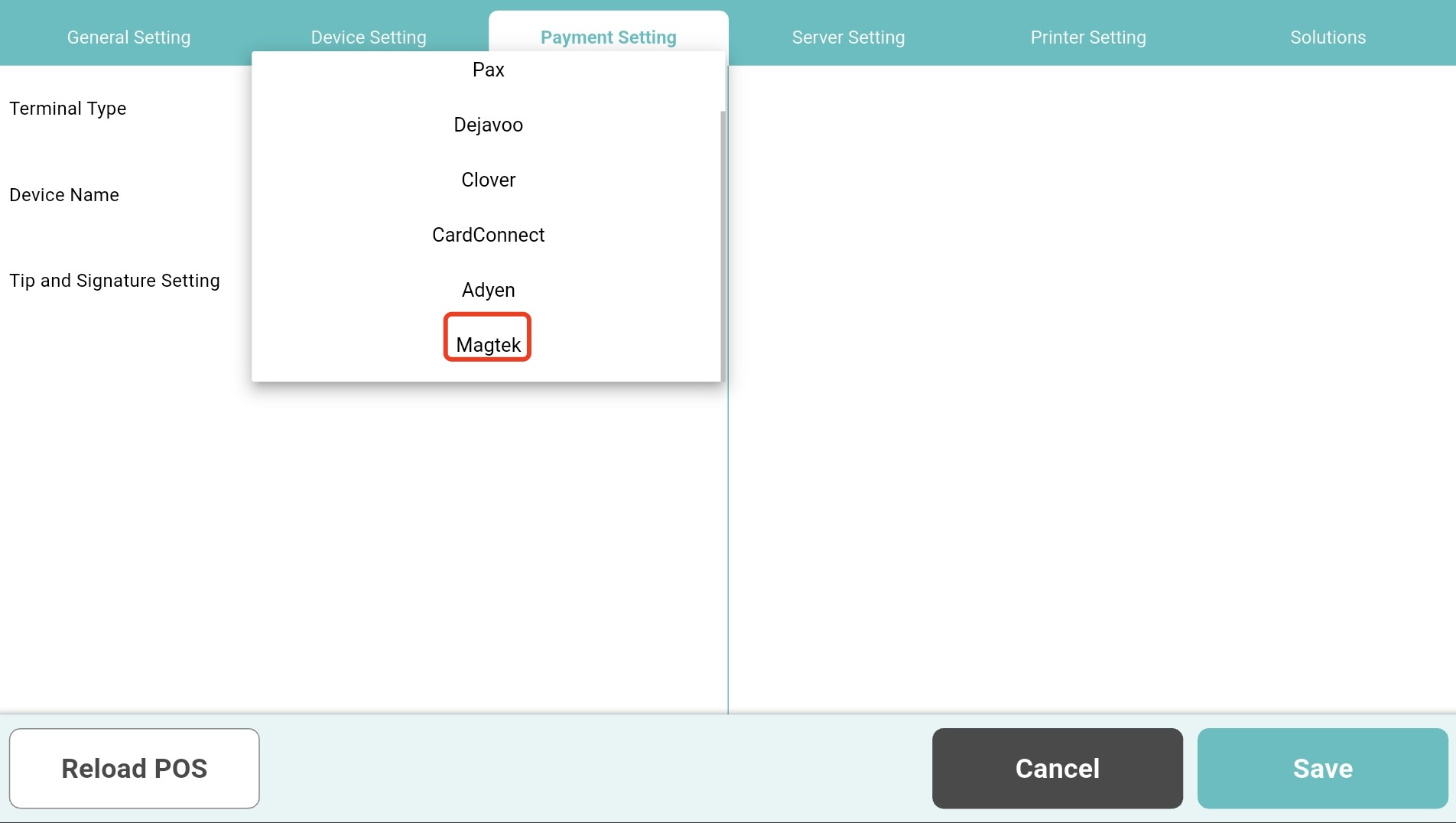Click the Reload POS button
Image resolution: width=1456 pixels, height=823 pixels.
135,768
